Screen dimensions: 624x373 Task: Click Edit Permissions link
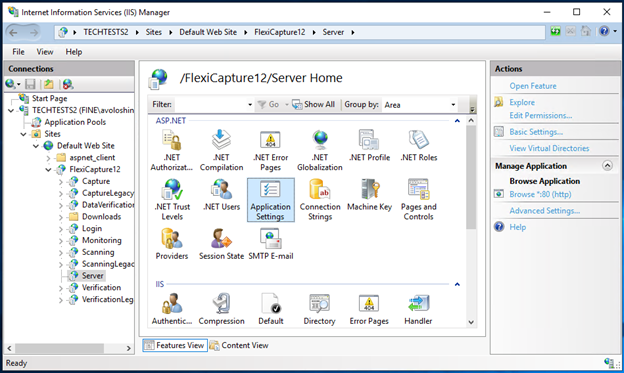tap(541, 115)
